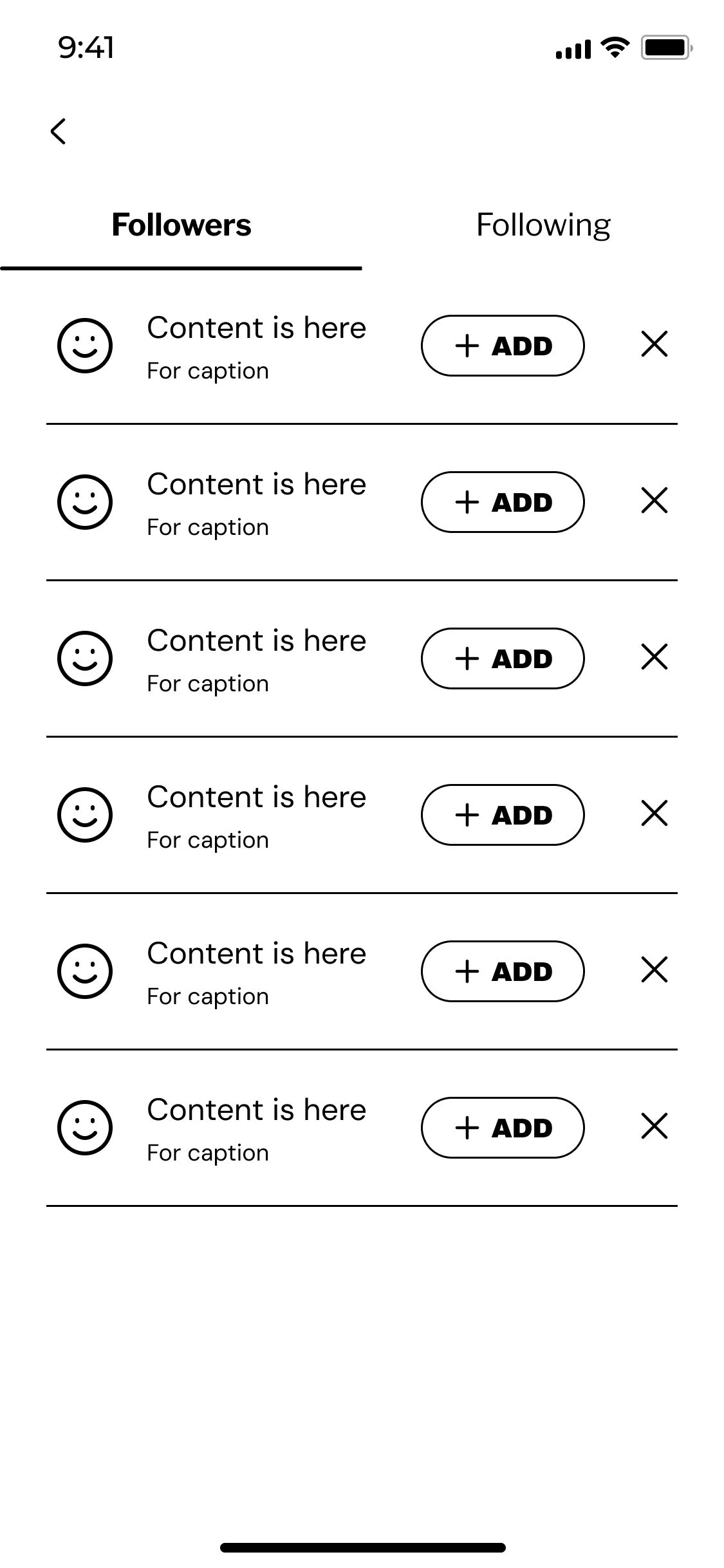Image resolution: width=724 pixels, height=1568 pixels.
Task: Select the Followers tab
Action: pos(181,225)
